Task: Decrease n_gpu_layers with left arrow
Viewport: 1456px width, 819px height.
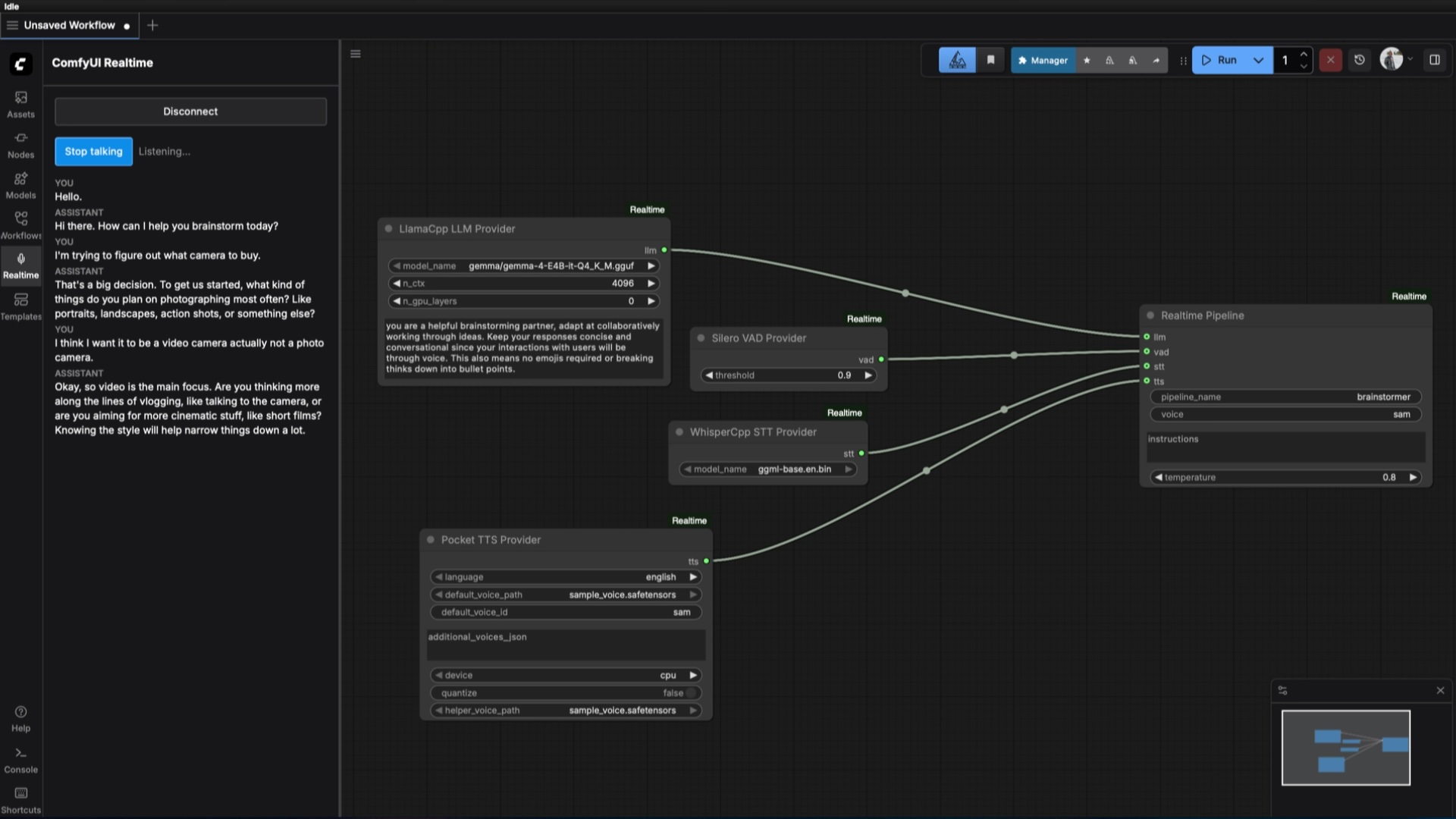Action: click(396, 301)
